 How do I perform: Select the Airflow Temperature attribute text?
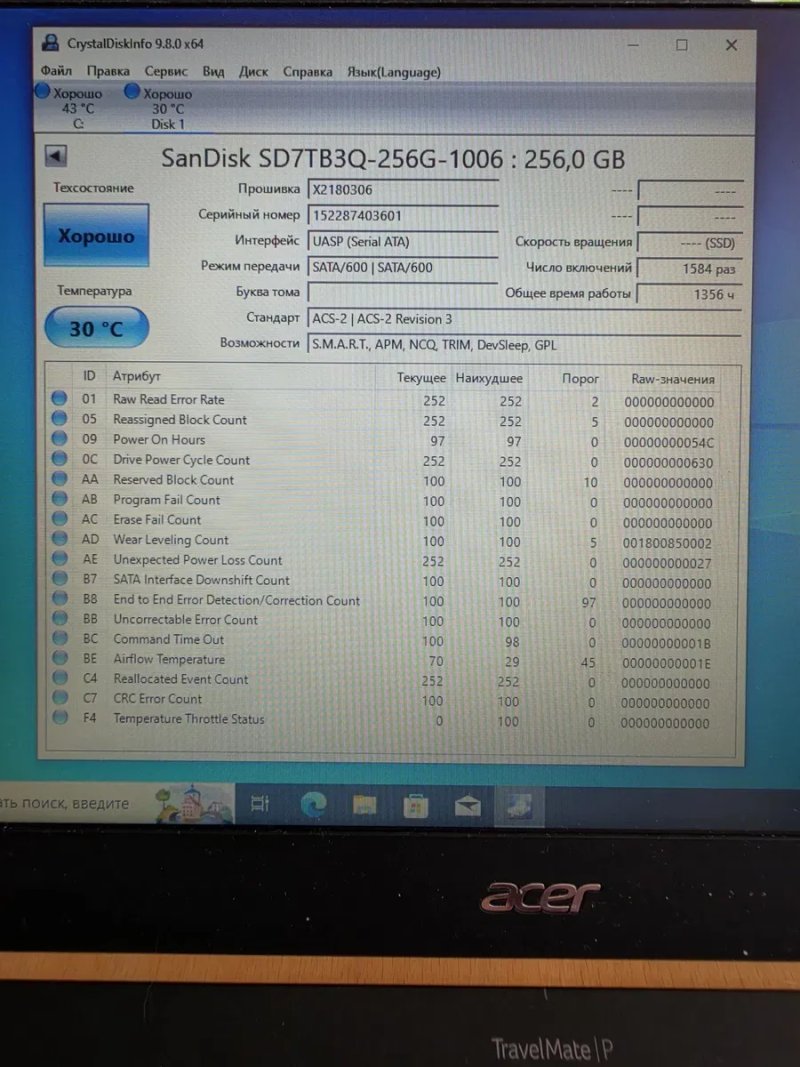[169, 659]
